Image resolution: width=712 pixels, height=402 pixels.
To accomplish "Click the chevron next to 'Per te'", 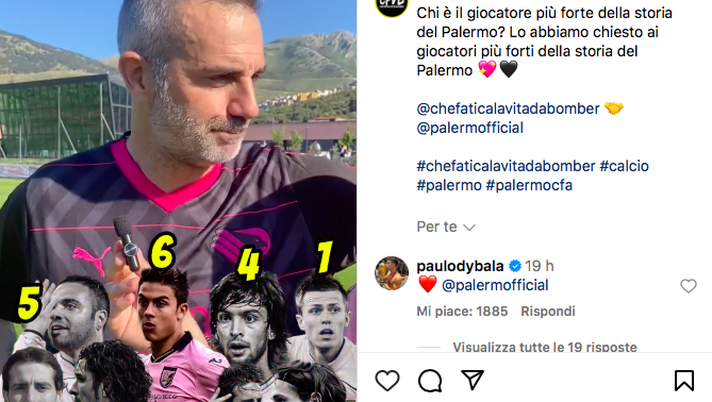I will (469, 227).
